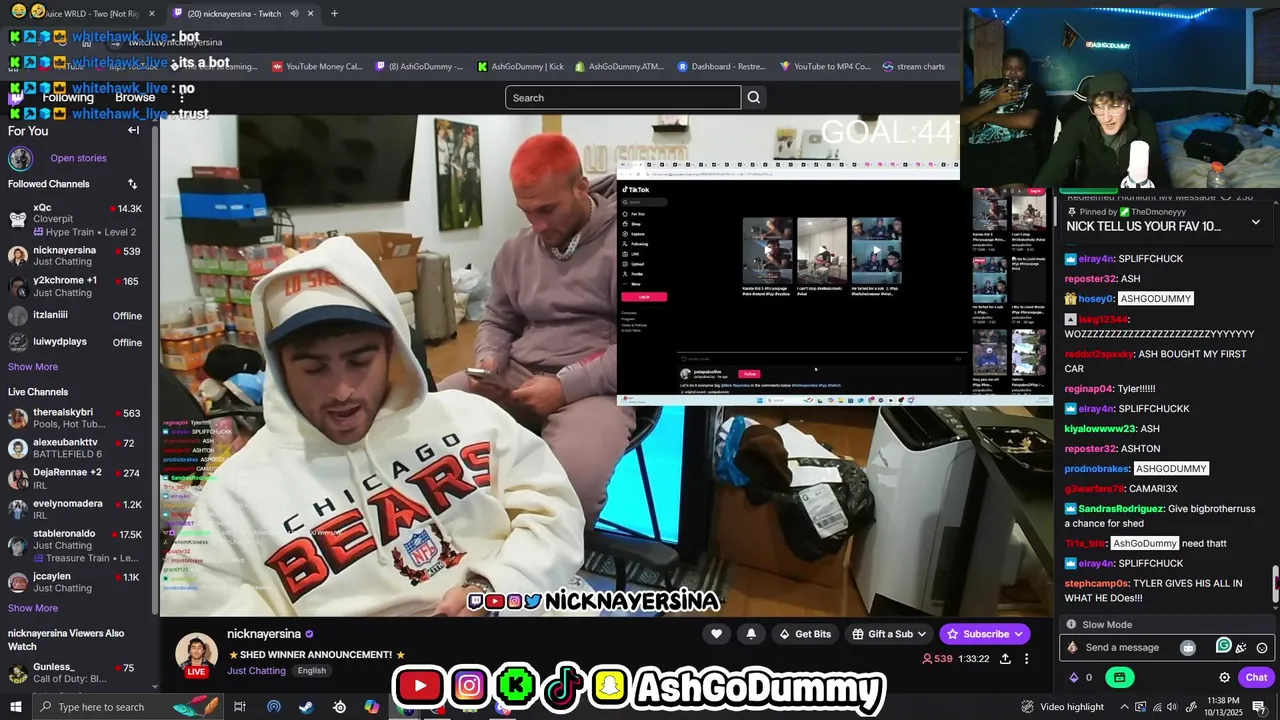
Task: Click chat username kiyalowwww23
Action: click(x=1100, y=428)
